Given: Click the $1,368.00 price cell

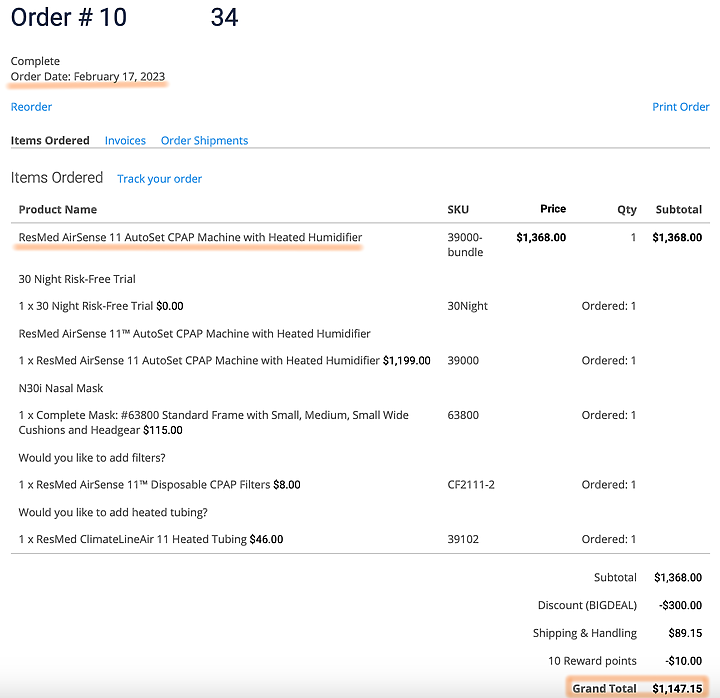Looking at the screenshot, I should pyautogui.click(x=541, y=237).
